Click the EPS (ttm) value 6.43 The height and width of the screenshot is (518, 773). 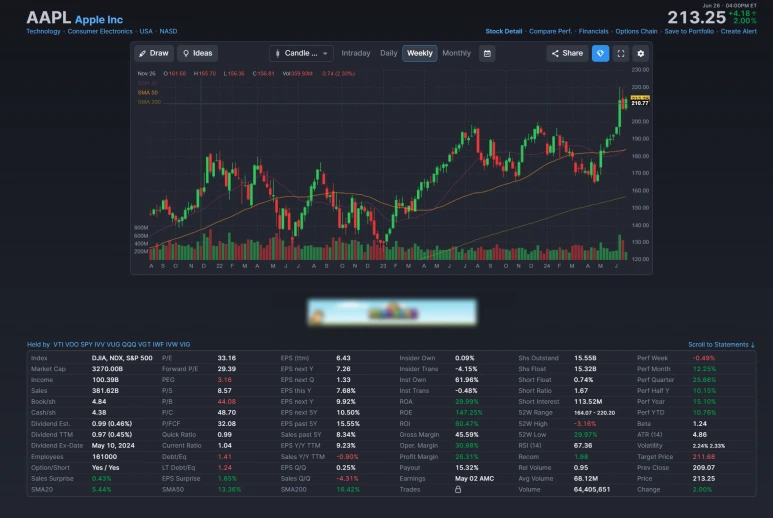343,358
